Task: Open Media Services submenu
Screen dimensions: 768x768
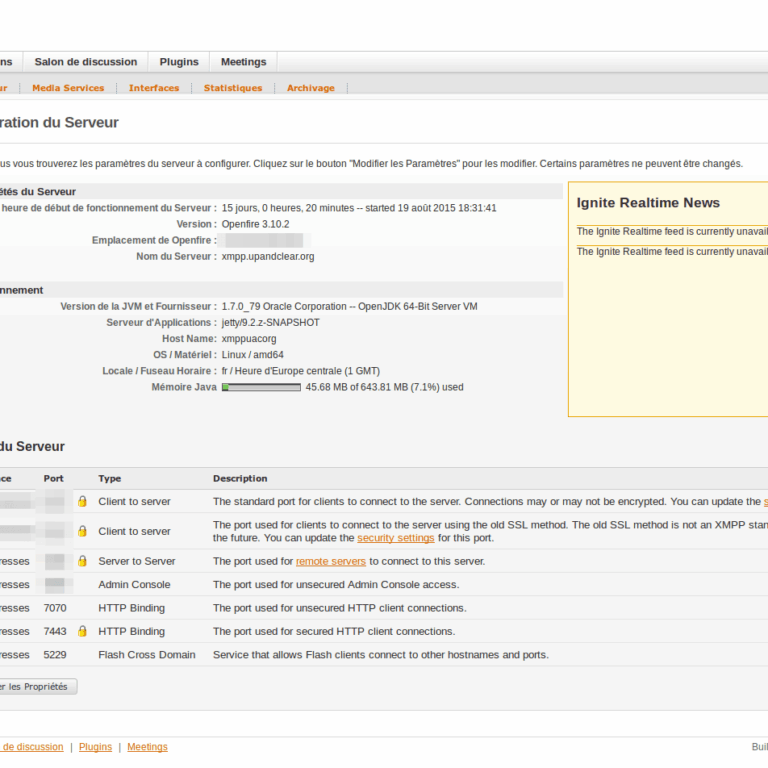Action: pyautogui.click(x=68, y=88)
